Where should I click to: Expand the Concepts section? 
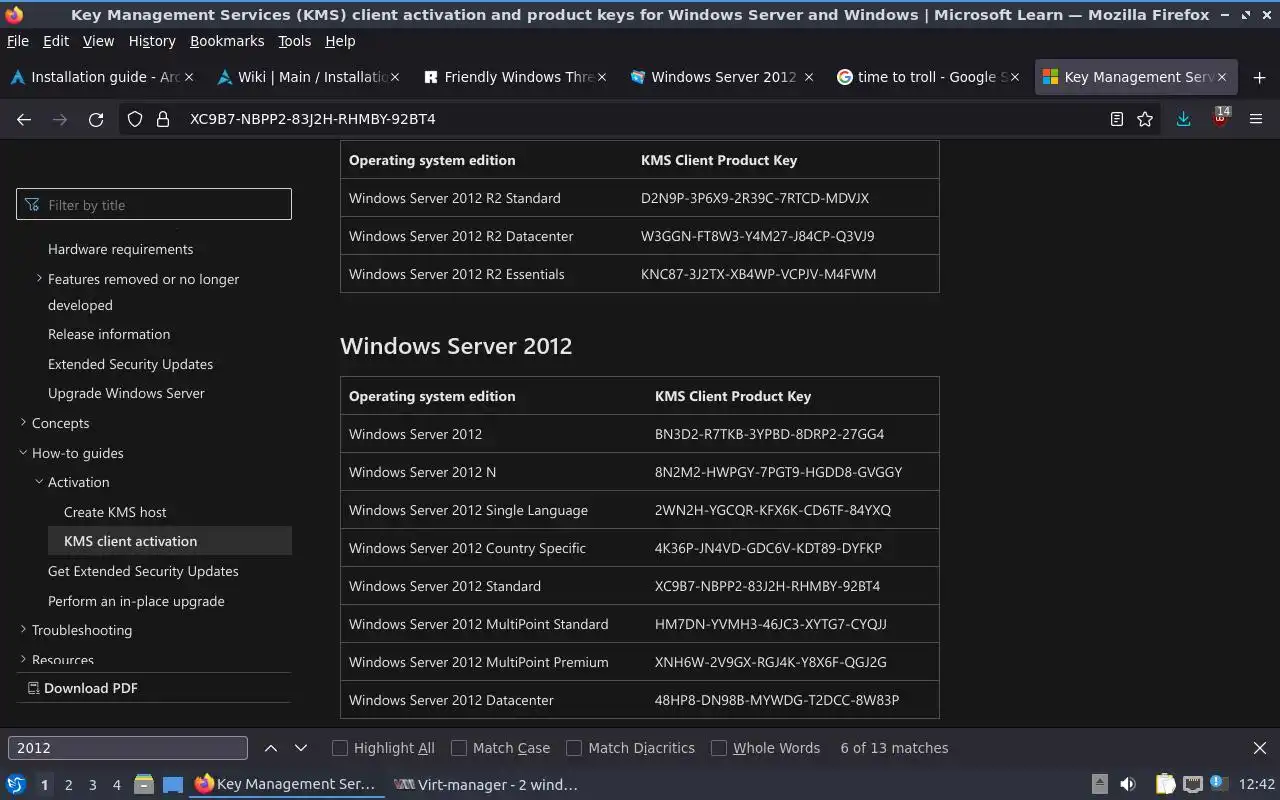tap(23, 423)
